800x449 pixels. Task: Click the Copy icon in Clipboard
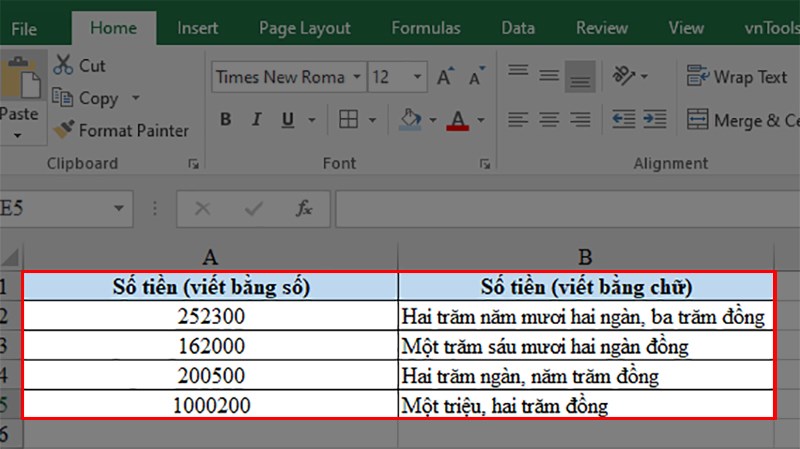[x=64, y=98]
